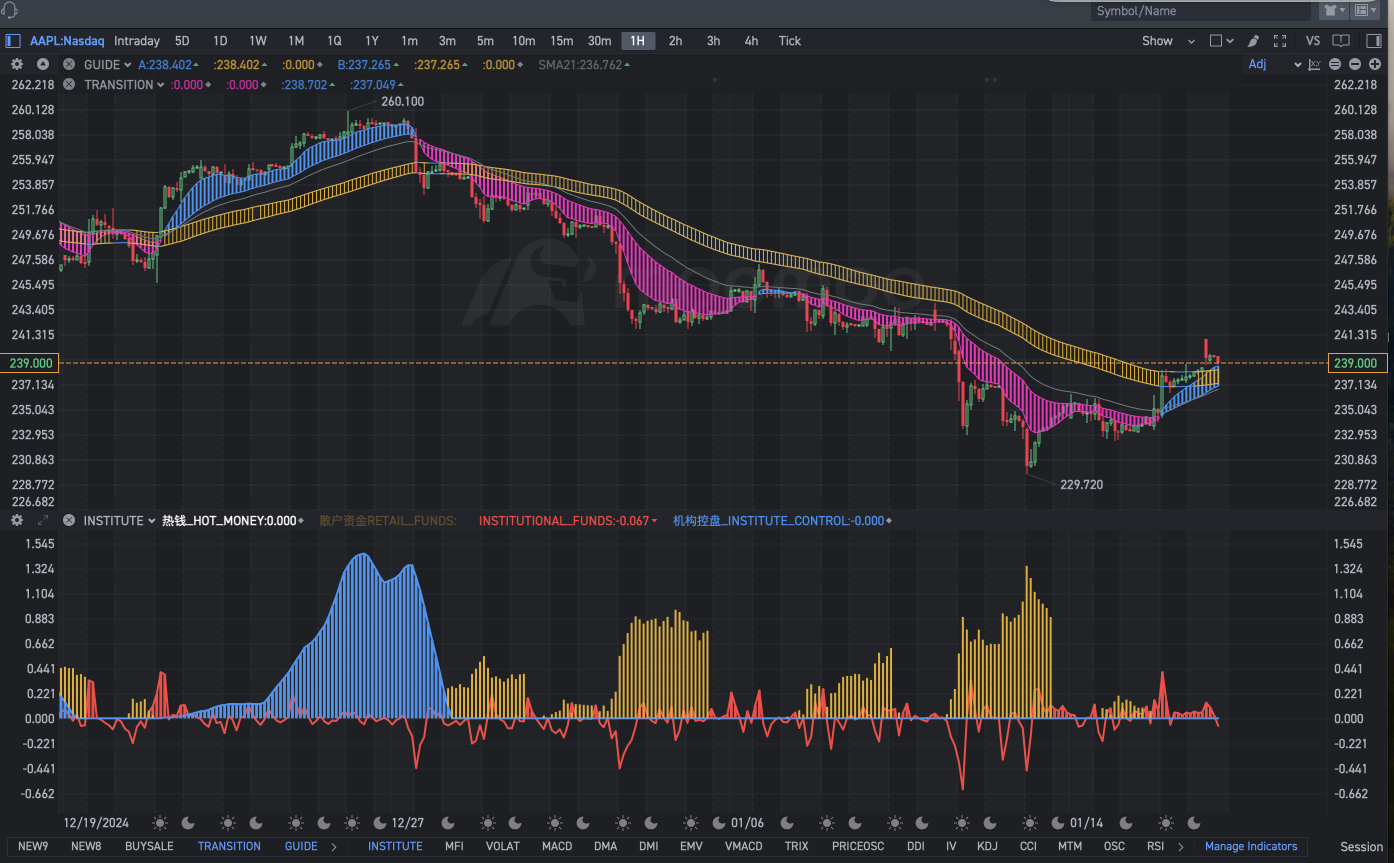Select the BUYSALE indicator tab
Image resolution: width=1394 pixels, height=863 pixels.
[149, 846]
